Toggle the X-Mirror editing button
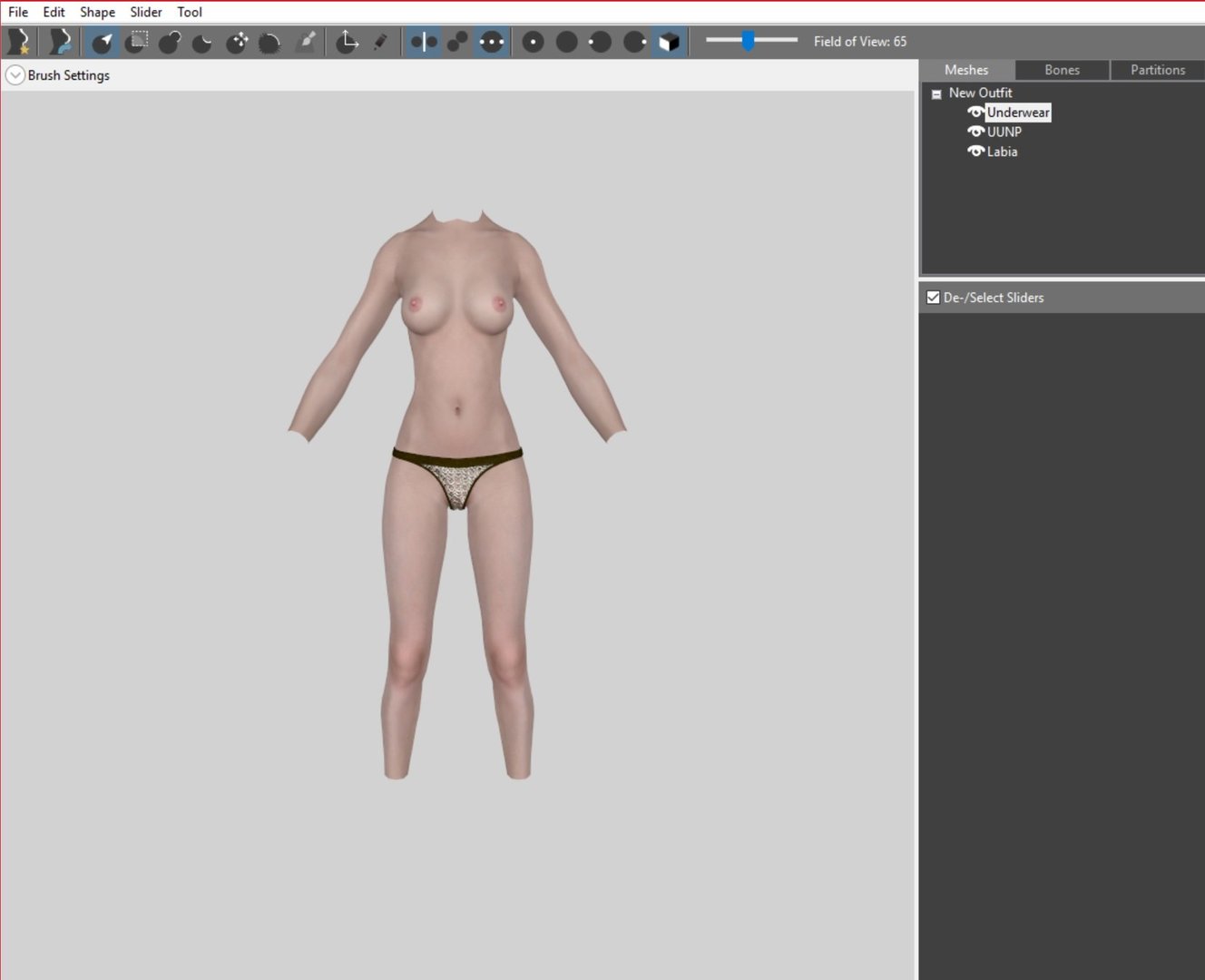 point(423,42)
